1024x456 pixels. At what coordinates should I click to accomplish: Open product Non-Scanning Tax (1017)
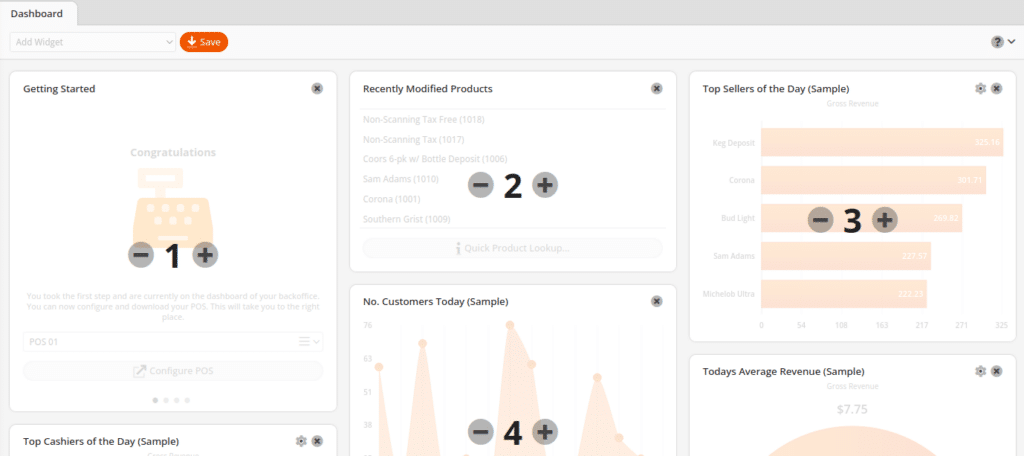pyautogui.click(x=413, y=139)
